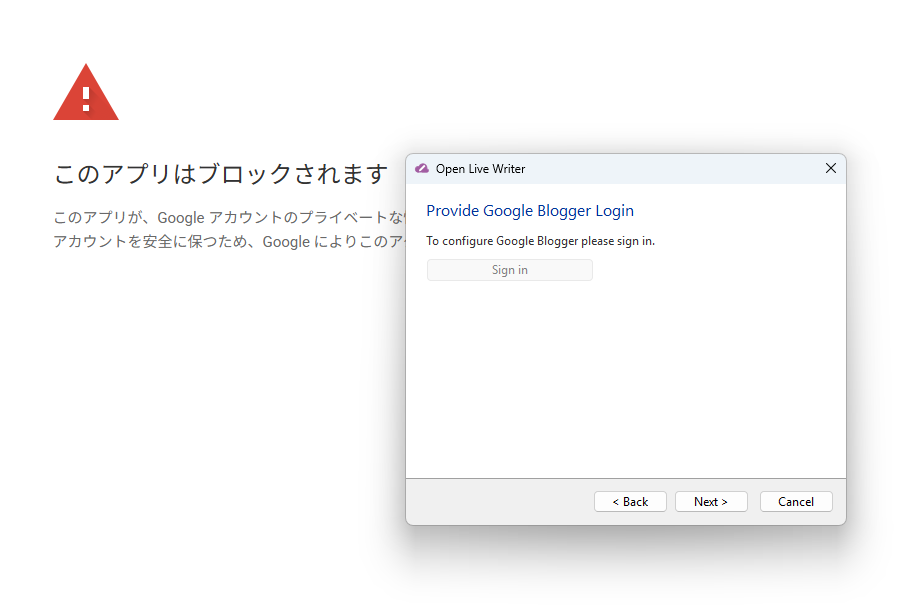Image resolution: width=914 pixels, height=606 pixels.
Task: Click 'To configure Google Blogger please sign in.' text
Action: point(540,241)
